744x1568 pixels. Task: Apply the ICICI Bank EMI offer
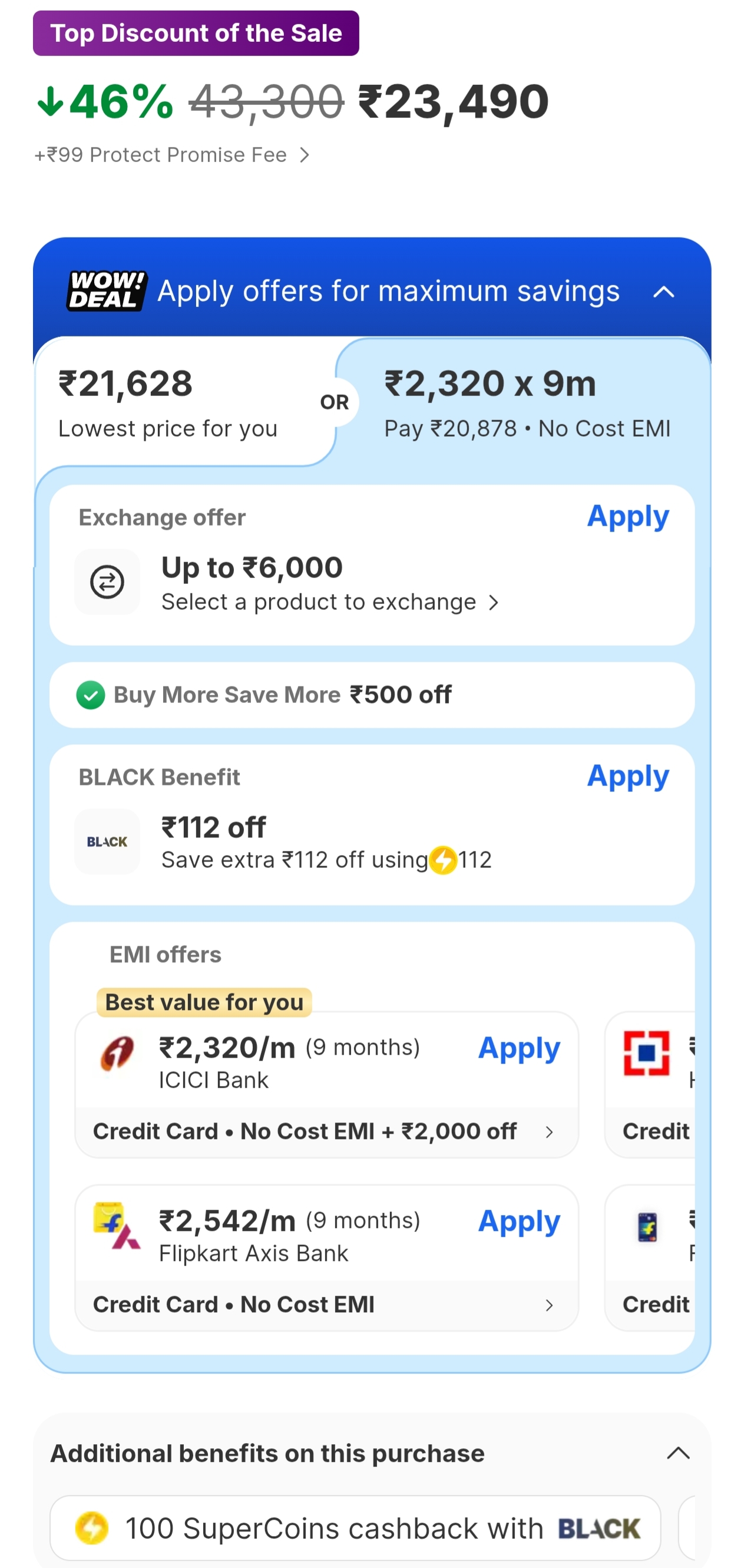(x=519, y=1049)
